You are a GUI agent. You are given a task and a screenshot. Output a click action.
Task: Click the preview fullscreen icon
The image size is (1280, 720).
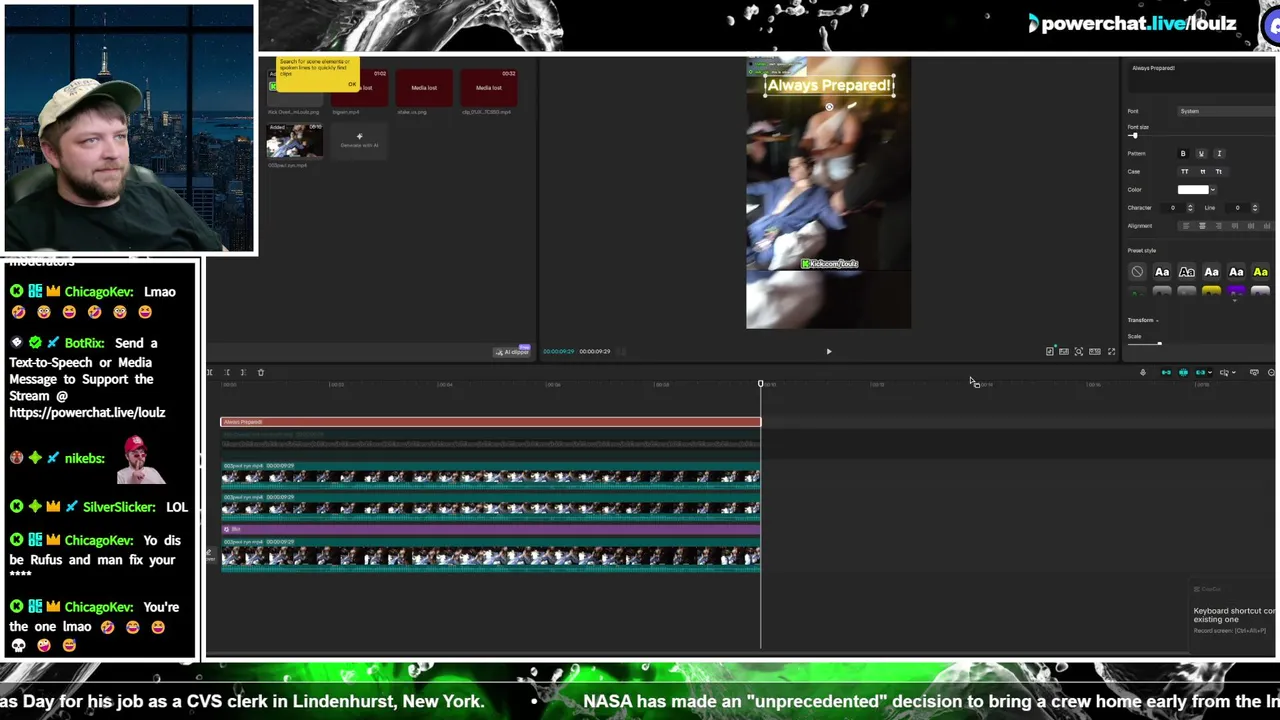click(1111, 351)
